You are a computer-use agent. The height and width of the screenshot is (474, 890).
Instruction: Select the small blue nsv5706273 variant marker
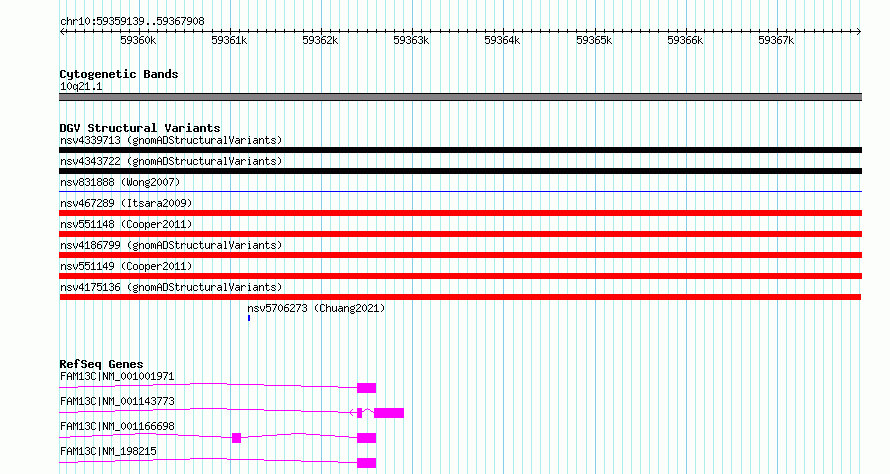249,318
